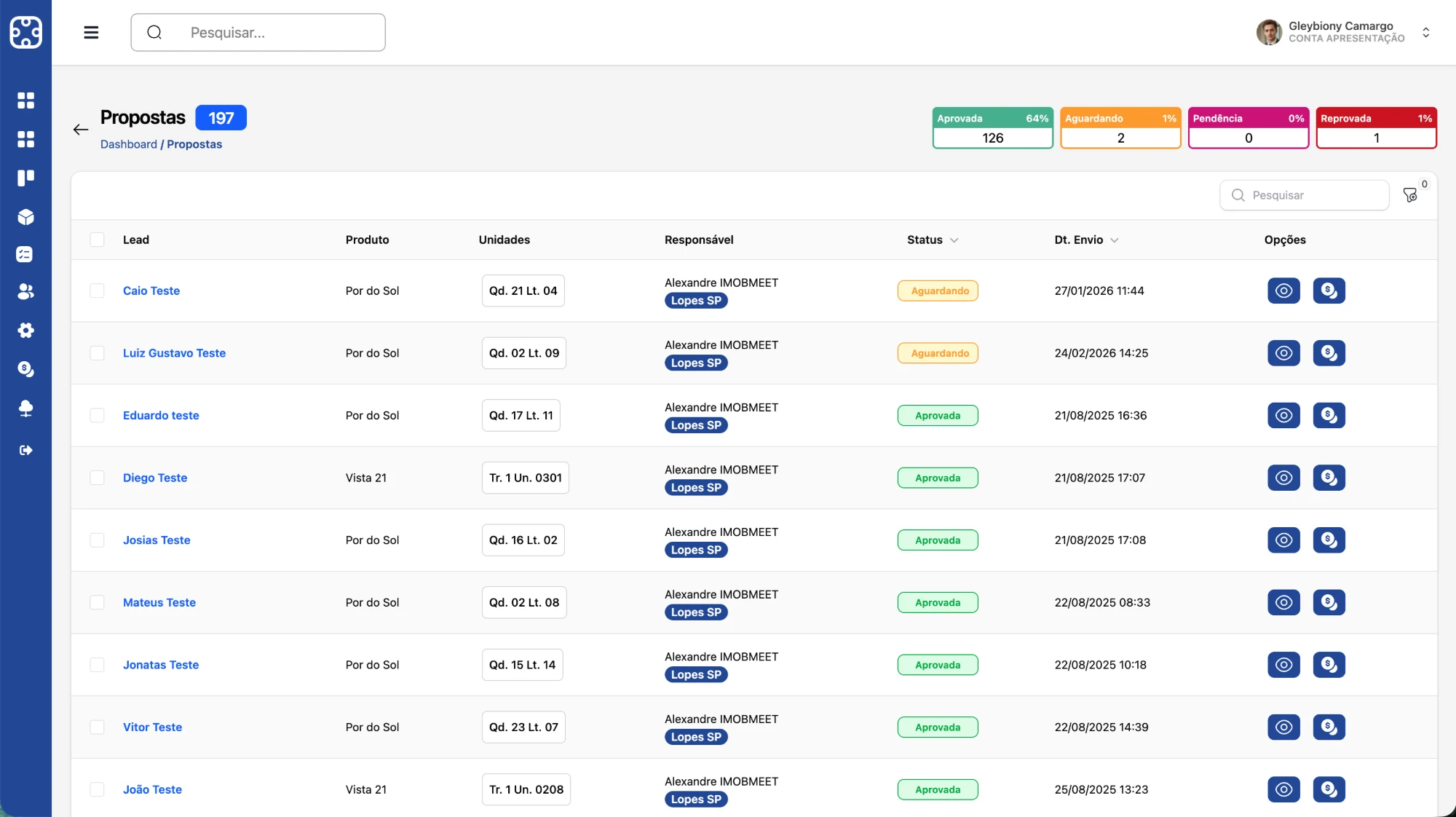Check the Jonatas Teste row checkbox

click(97, 665)
